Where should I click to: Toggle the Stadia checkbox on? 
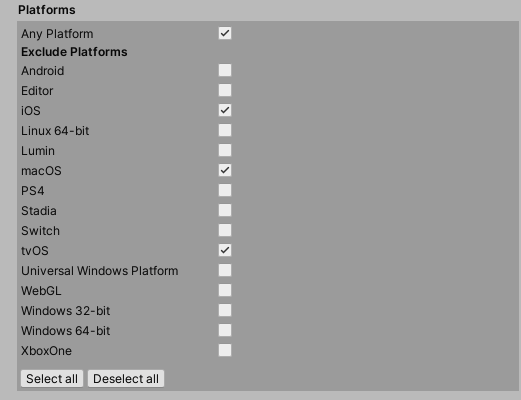point(225,210)
